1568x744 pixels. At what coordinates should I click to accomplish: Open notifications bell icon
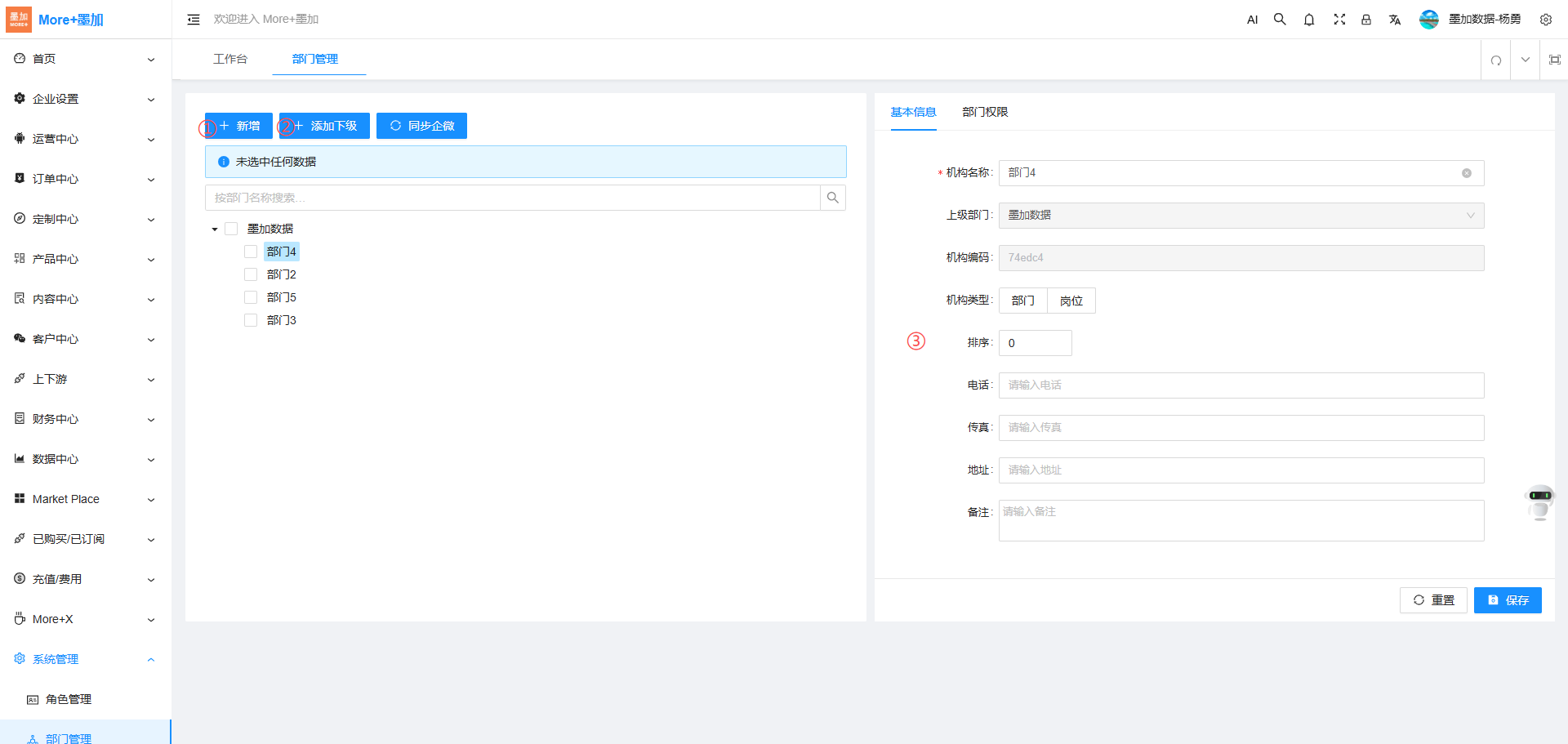pos(1309,20)
